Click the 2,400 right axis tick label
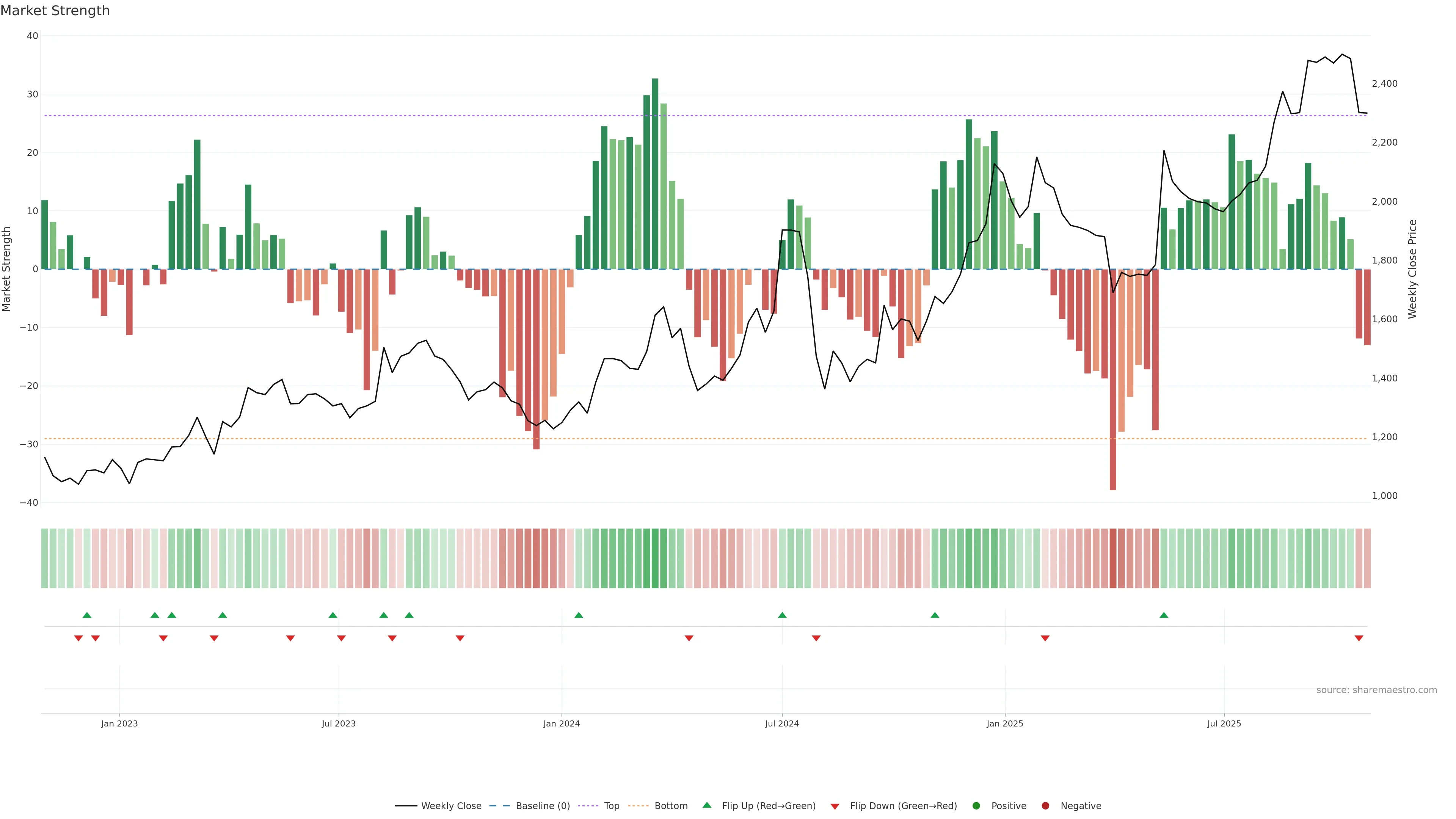 click(x=1384, y=84)
